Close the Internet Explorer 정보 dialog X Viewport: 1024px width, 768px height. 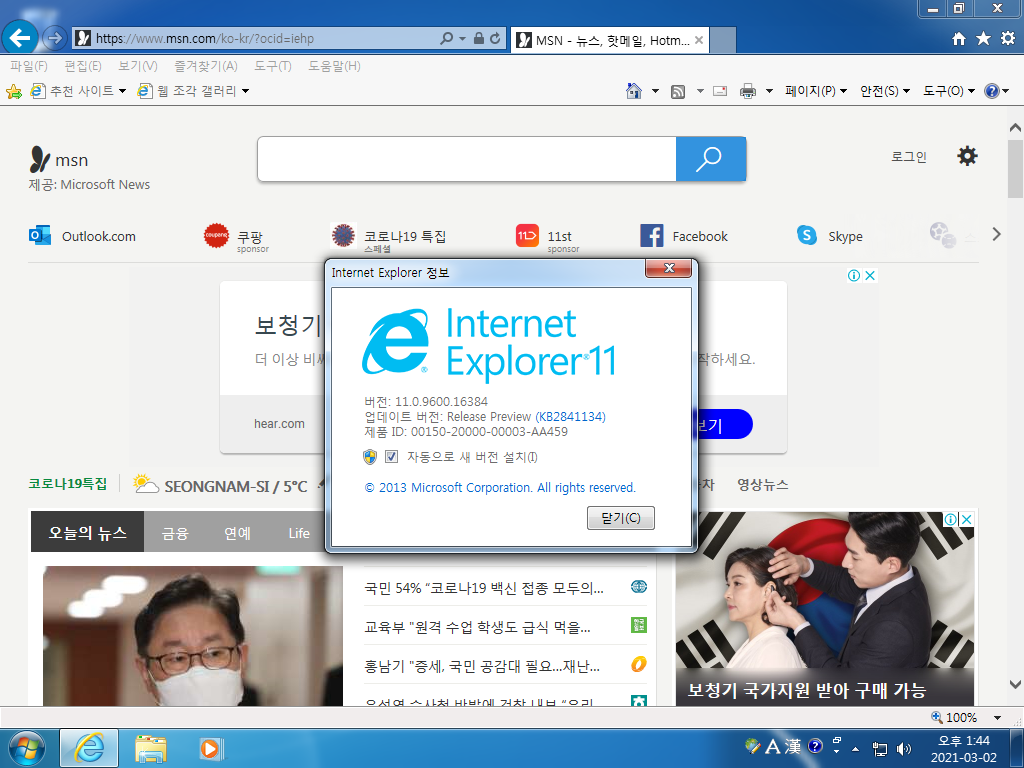pyautogui.click(x=668, y=268)
